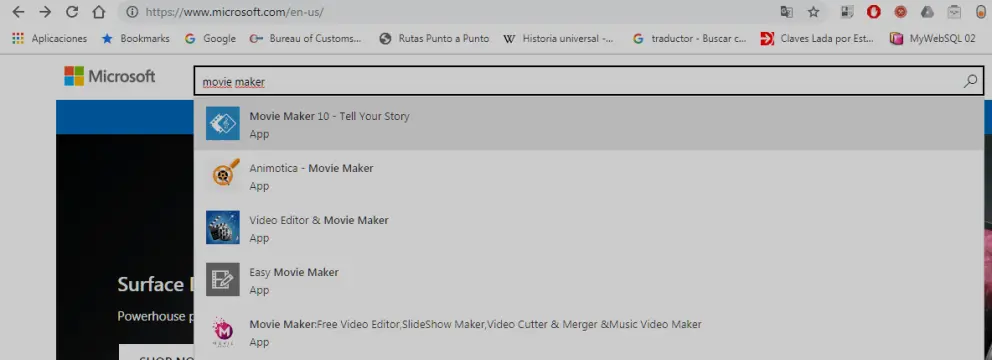Open the Aplicaciones apps shortcut
The image size is (992, 360).
49,39
